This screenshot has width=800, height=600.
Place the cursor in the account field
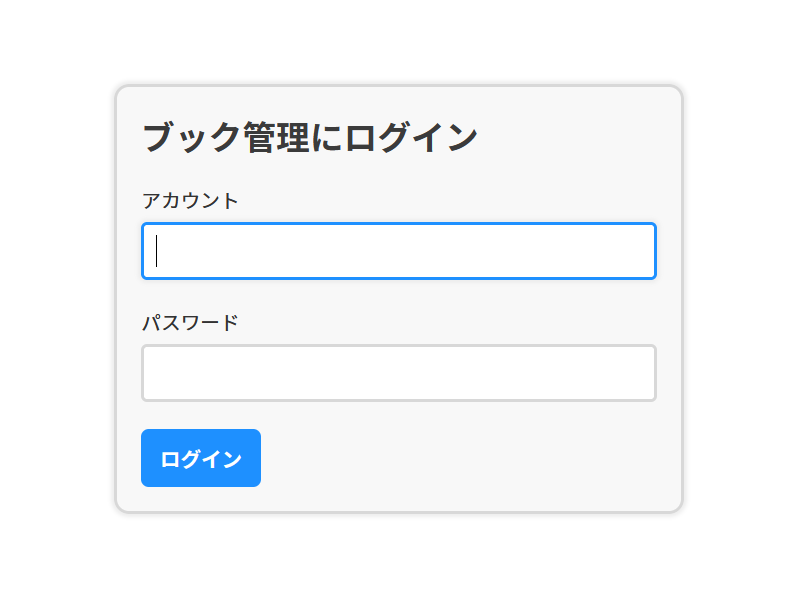coord(398,251)
